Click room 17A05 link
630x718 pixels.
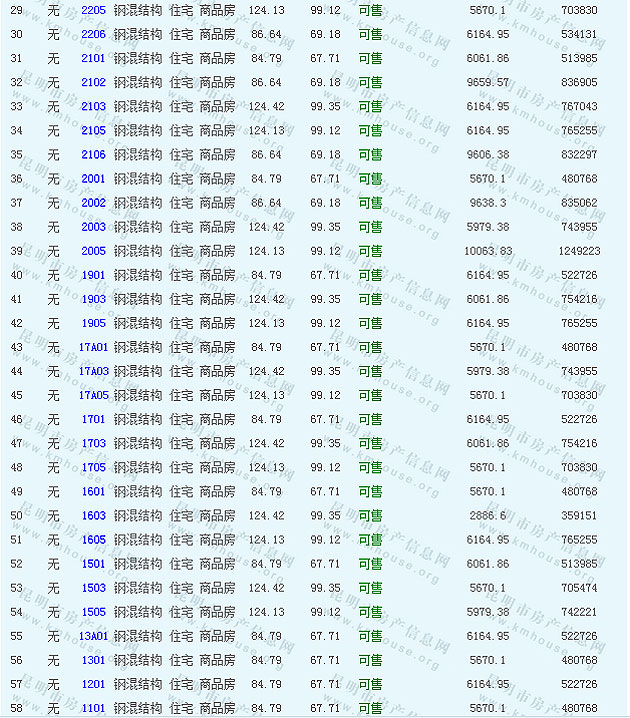pyautogui.click(x=92, y=395)
